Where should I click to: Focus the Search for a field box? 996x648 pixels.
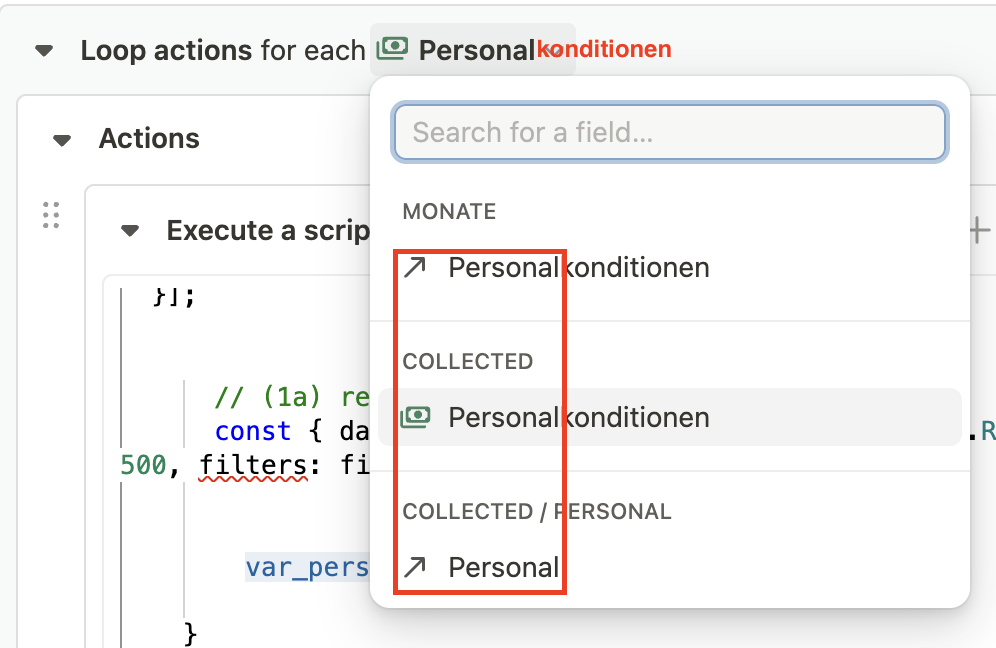[670, 132]
